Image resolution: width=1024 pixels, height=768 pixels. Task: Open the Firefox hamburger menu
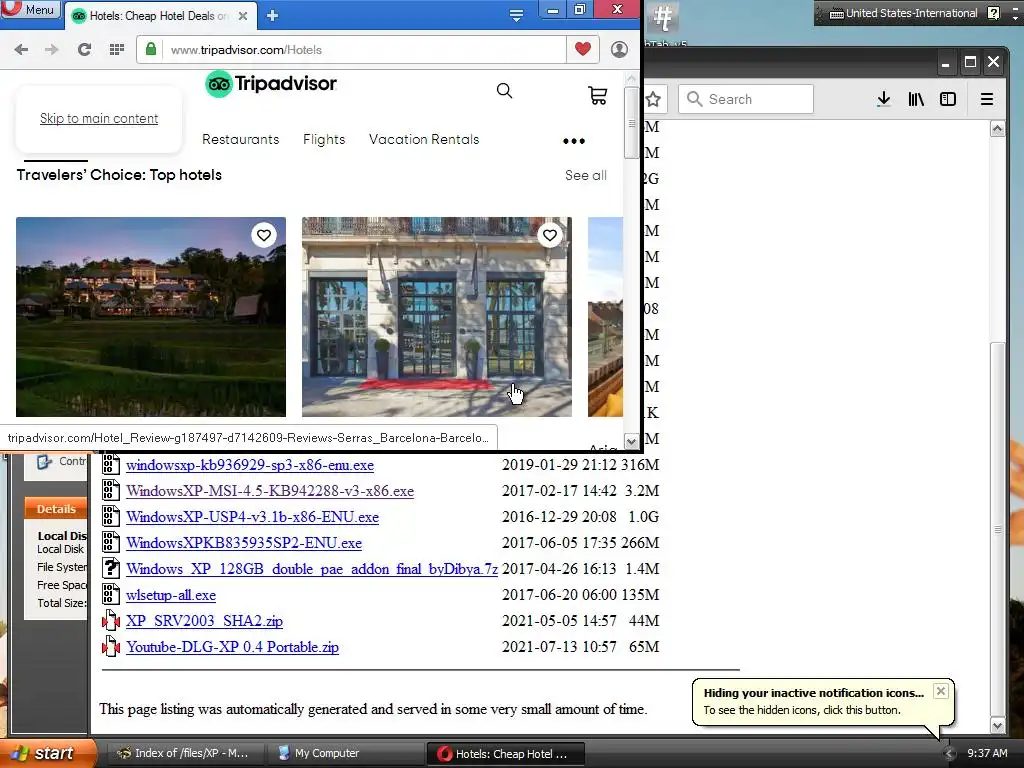[x=987, y=99]
